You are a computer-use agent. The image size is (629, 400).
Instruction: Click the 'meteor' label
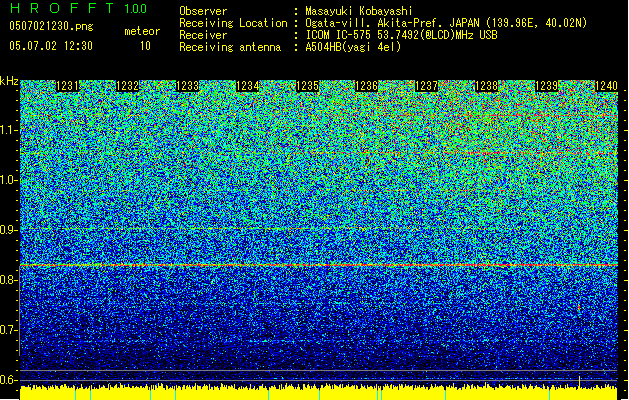pos(142,31)
